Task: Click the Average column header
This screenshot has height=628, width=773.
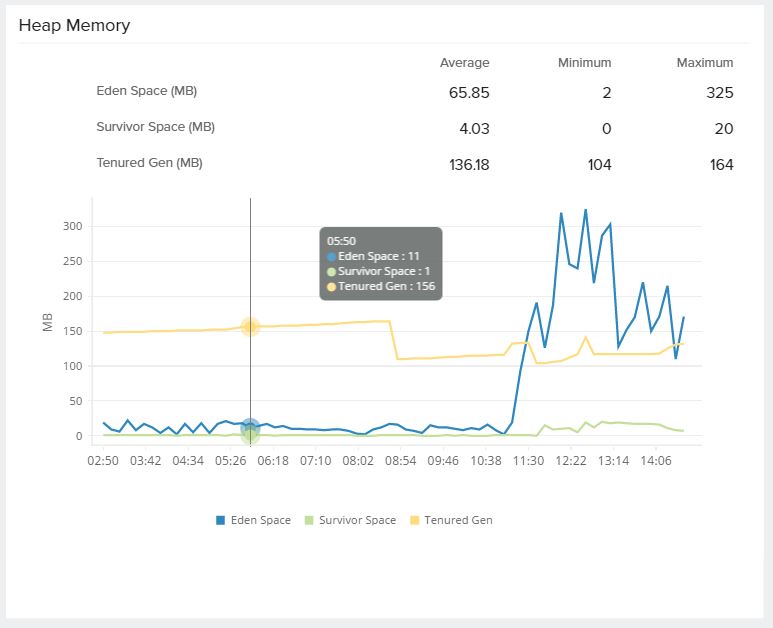Action: [464, 63]
